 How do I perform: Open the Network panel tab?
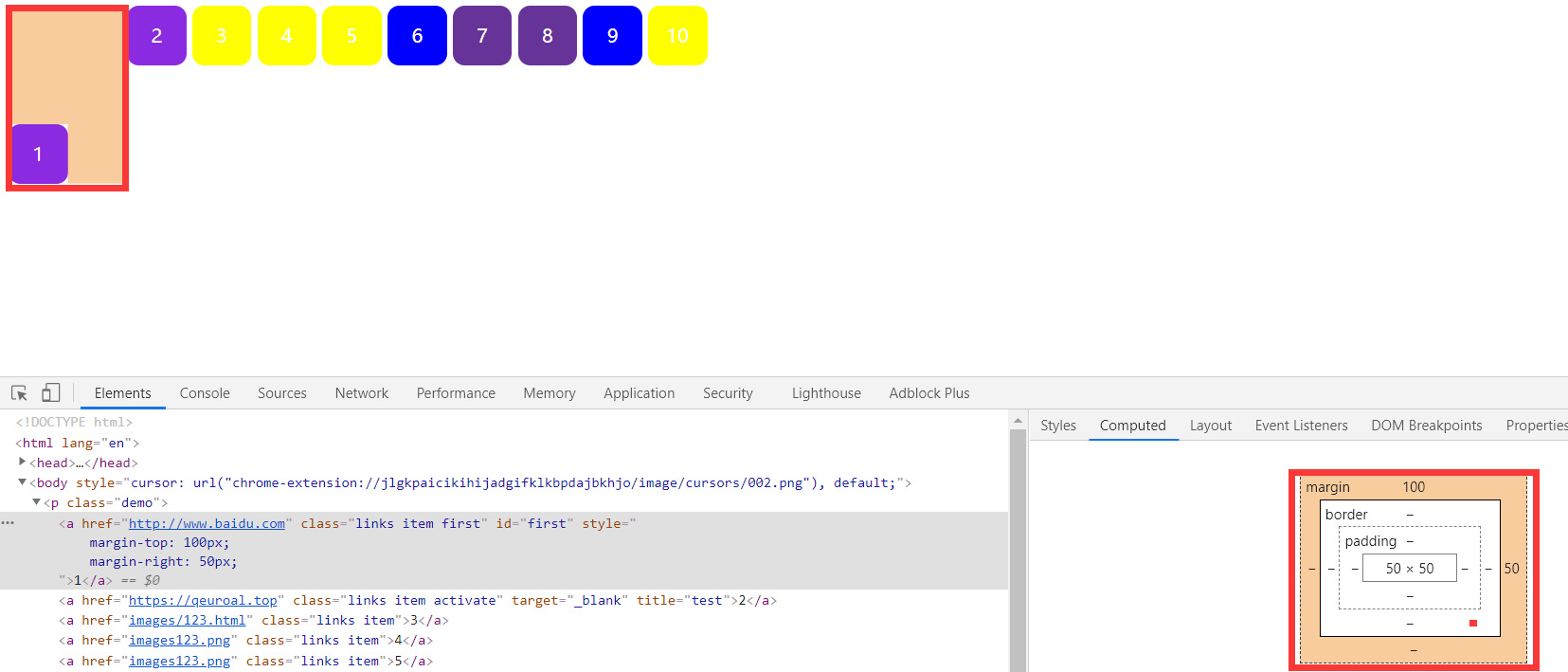click(x=361, y=393)
